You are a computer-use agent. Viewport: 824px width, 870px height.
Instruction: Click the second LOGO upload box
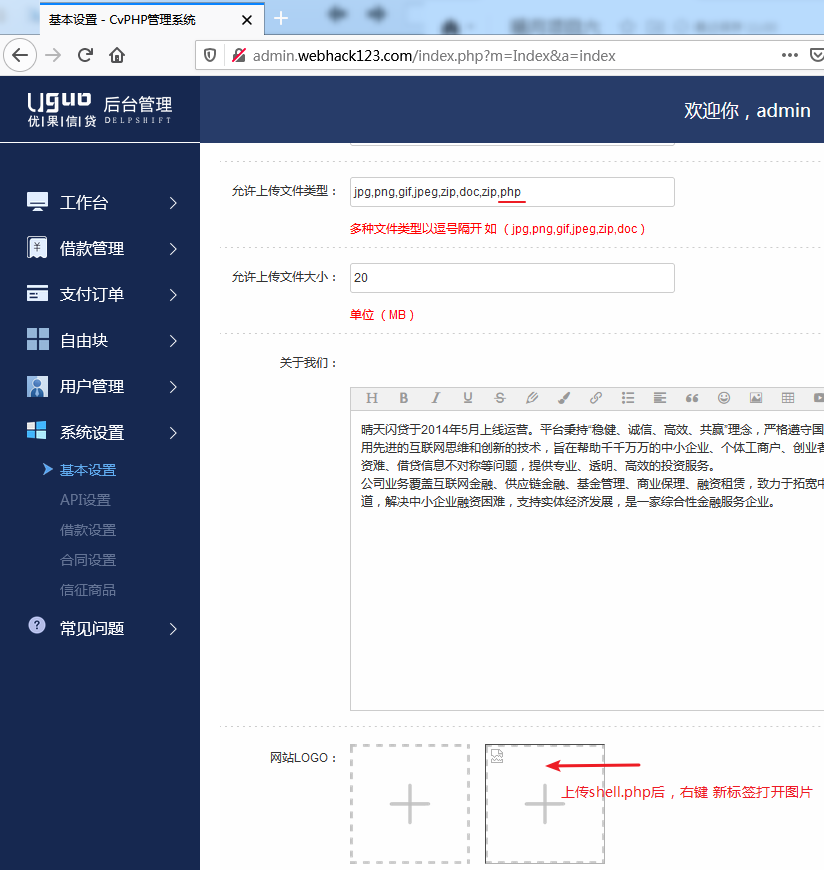[545, 804]
